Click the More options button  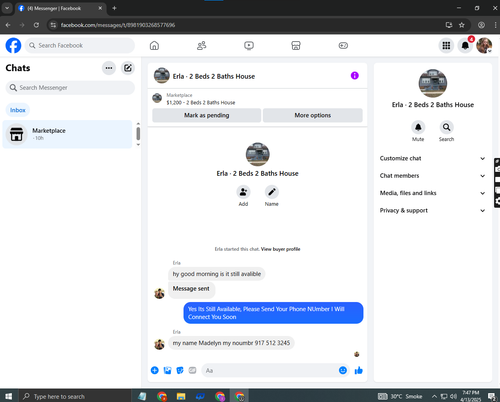click(313, 115)
